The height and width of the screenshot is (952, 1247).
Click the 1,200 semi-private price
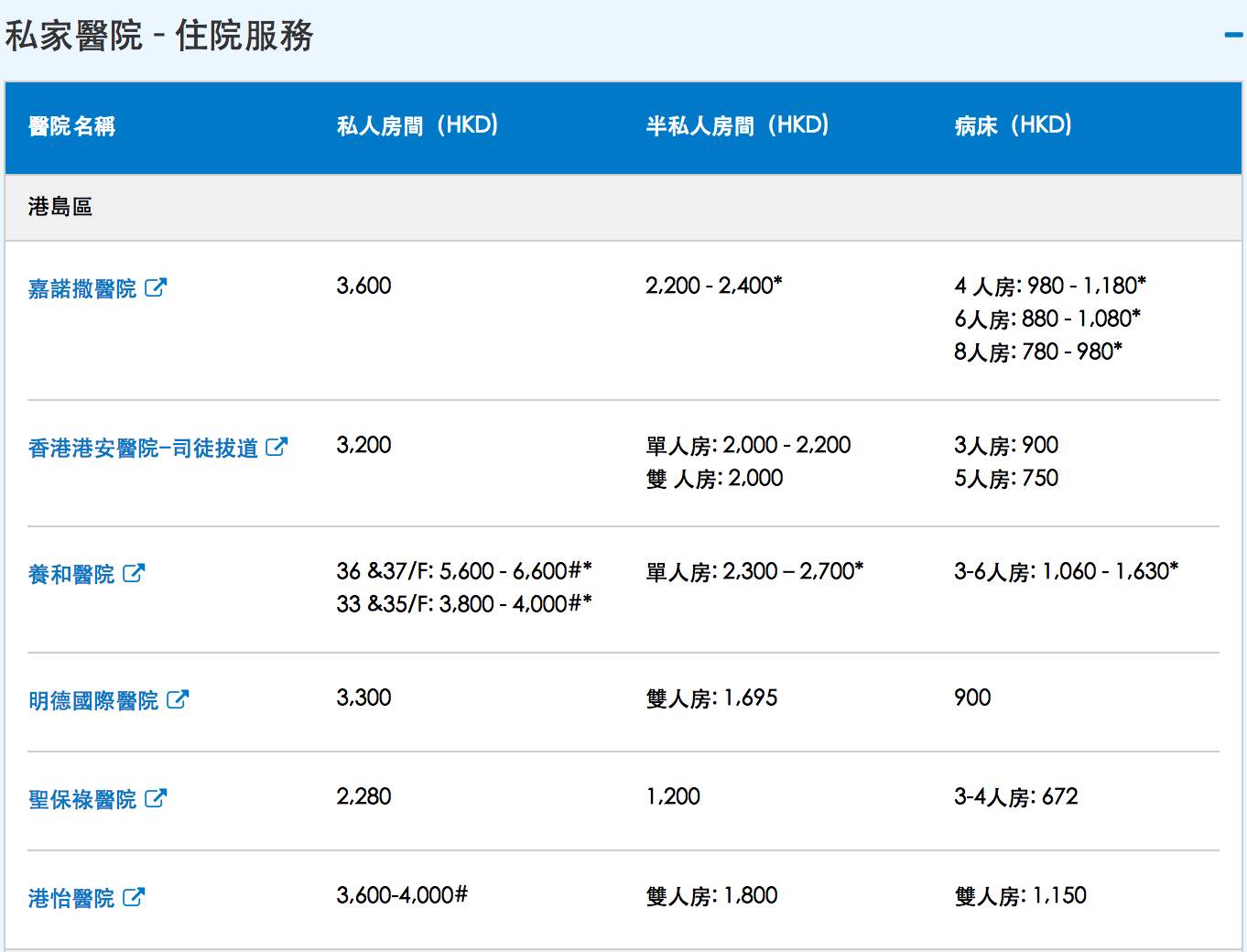tap(673, 796)
